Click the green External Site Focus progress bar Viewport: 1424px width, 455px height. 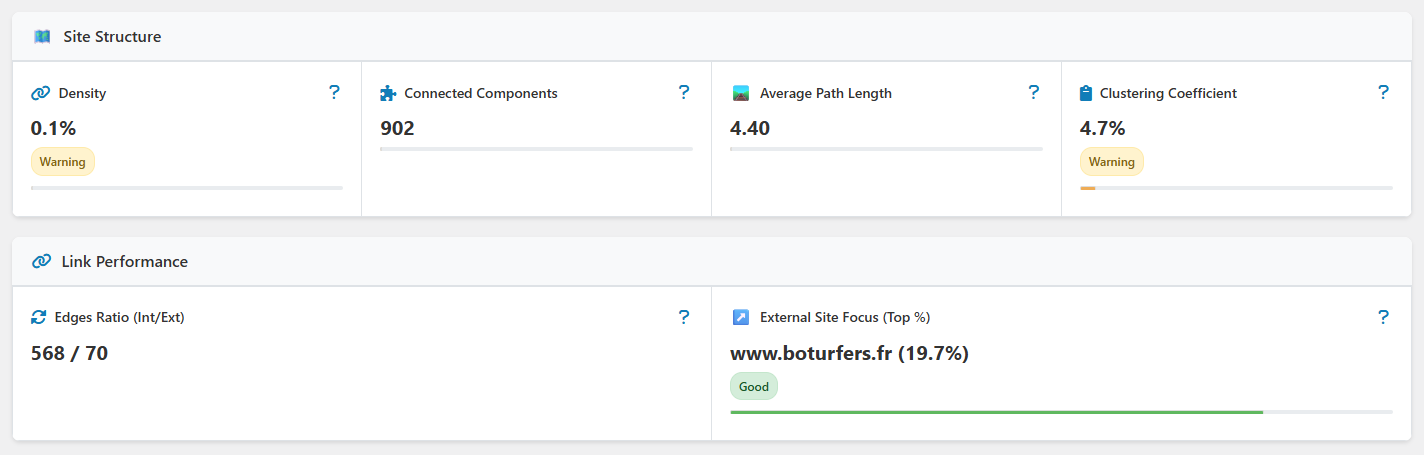click(997, 411)
